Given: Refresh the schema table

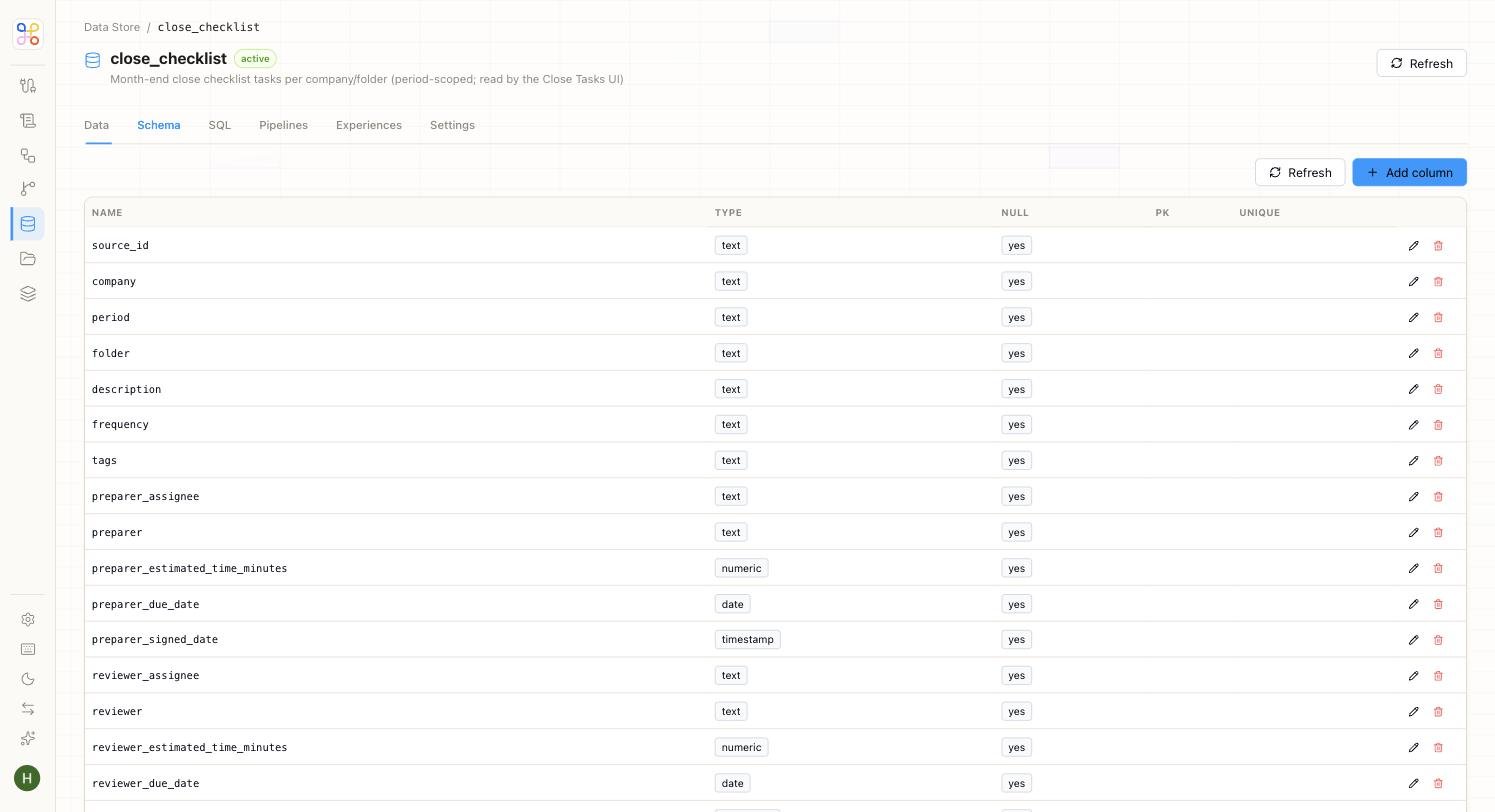Looking at the screenshot, I should (1300, 172).
